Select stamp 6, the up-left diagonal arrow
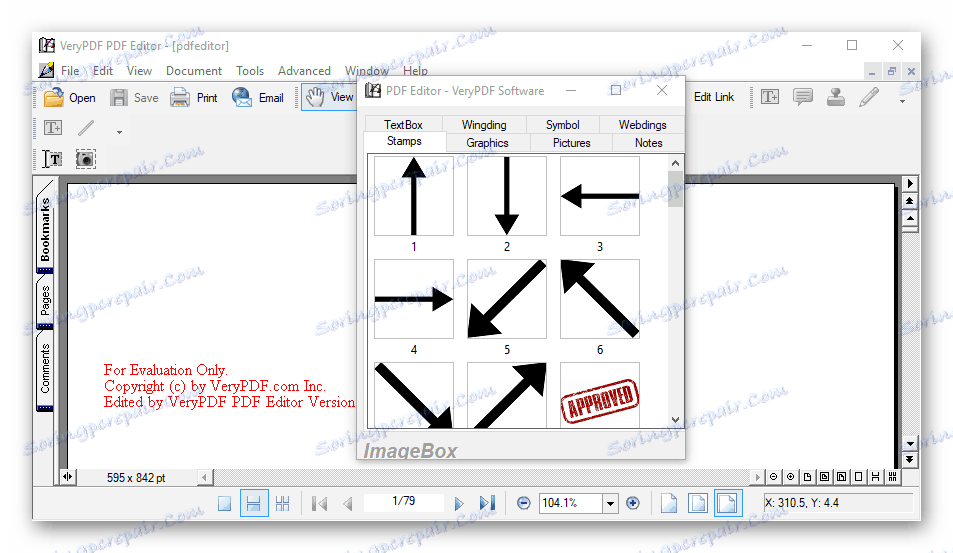 tap(600, 299)
